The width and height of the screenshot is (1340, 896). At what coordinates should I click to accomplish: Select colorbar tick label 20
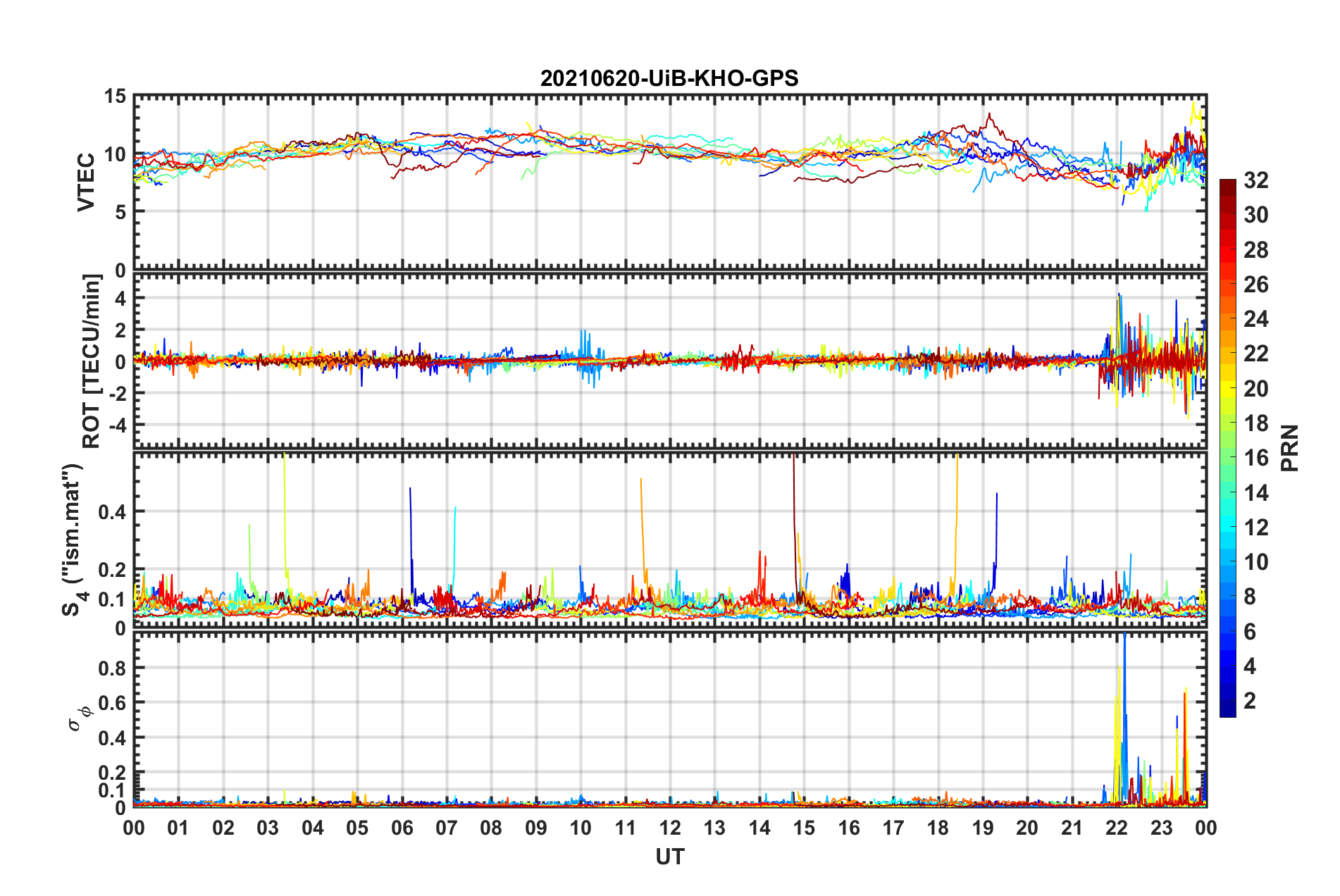click(x=1255, y=389)
